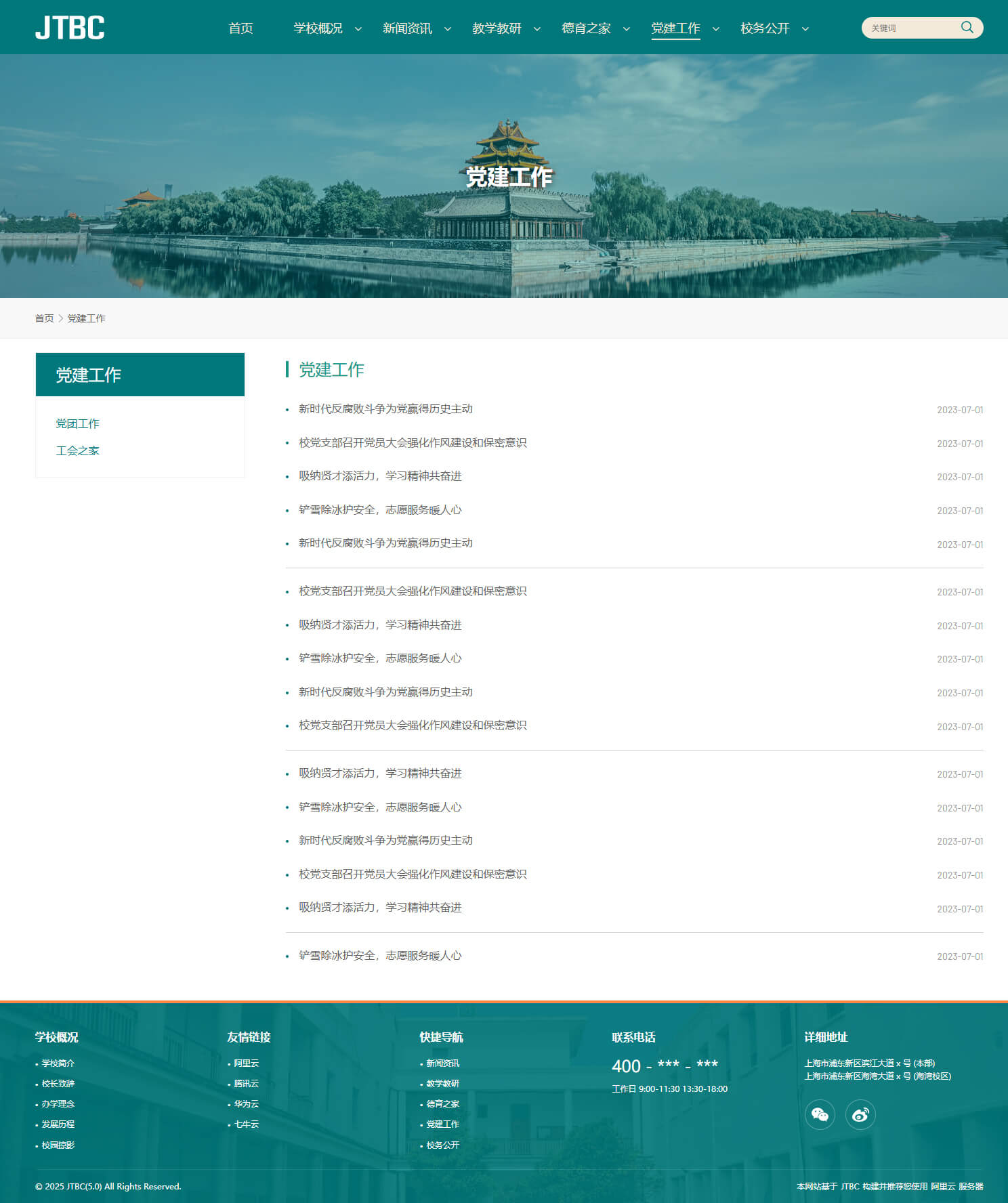
Task: Open 党团工作 in the sidebar
Action: [x=77, y=423]
